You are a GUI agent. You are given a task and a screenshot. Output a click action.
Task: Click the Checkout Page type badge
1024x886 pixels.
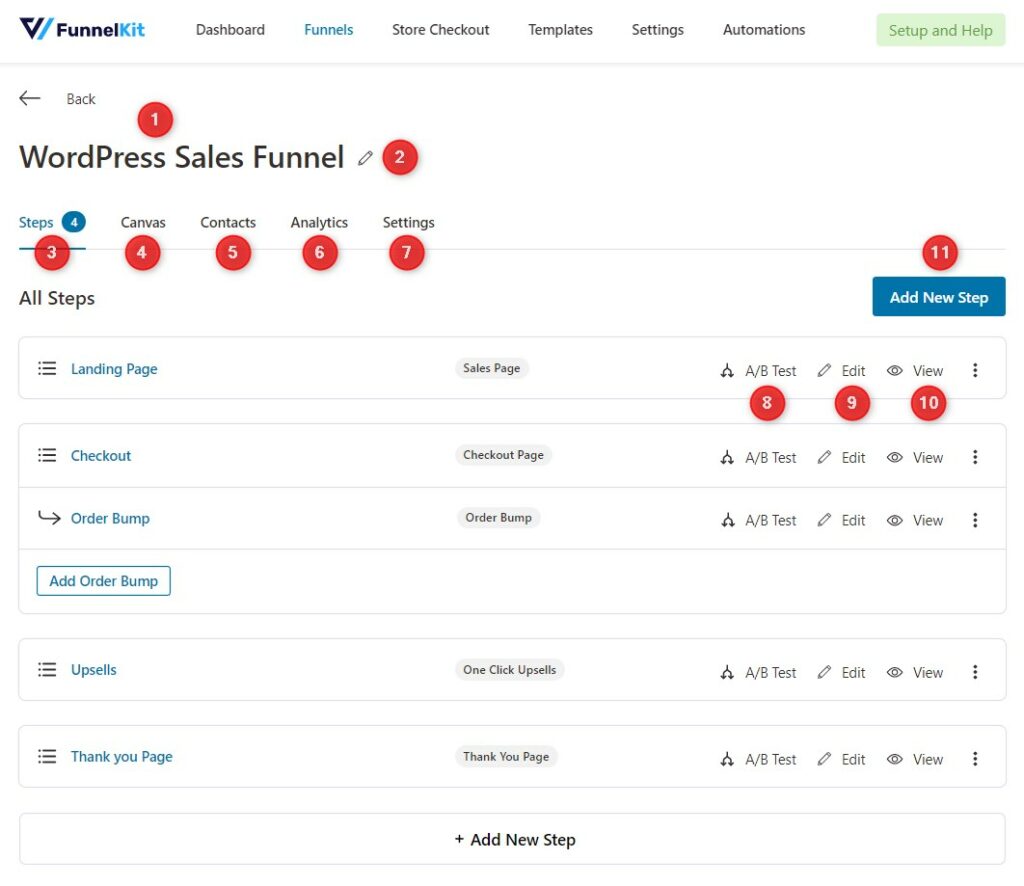(504, 454)
